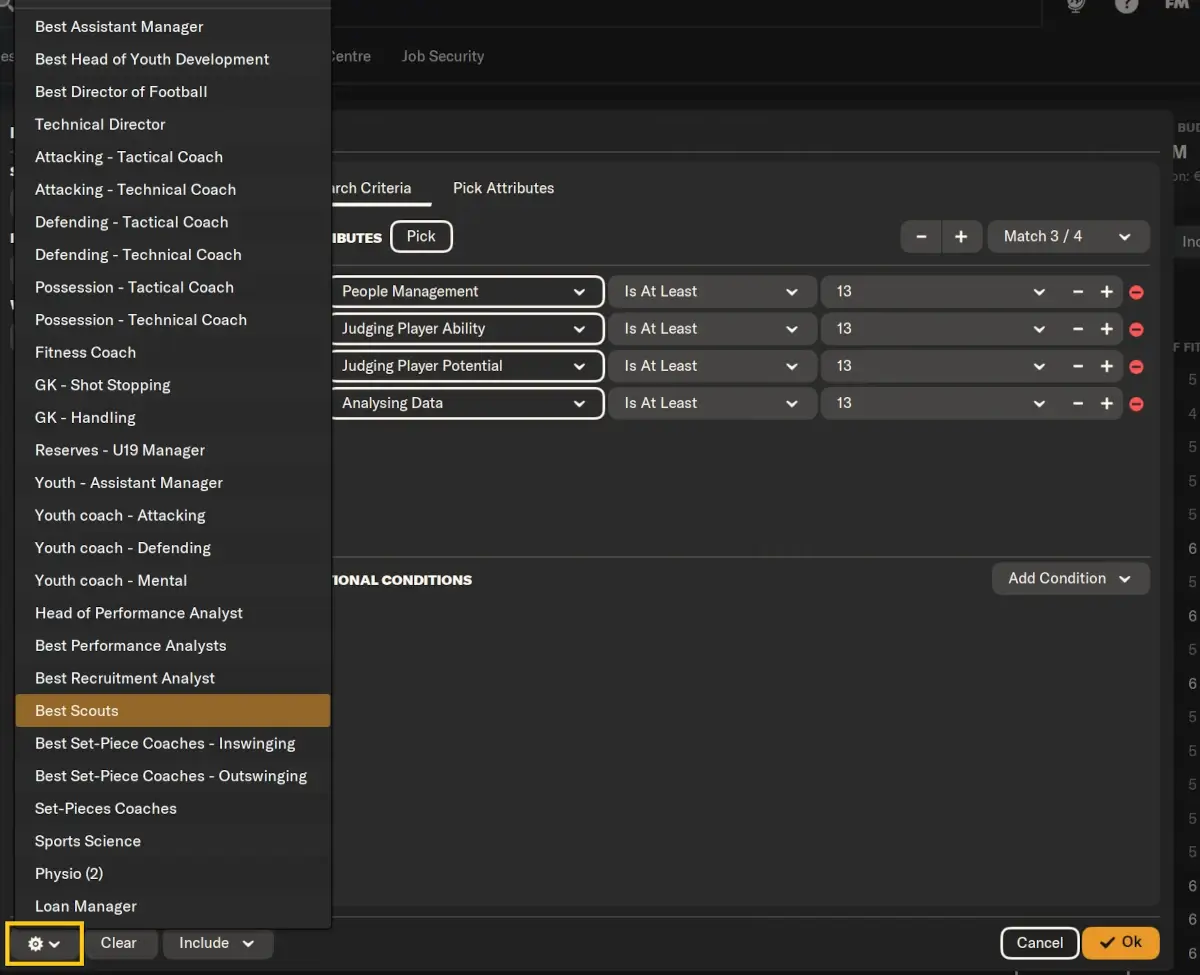The width and height of the screenshot is (1200, 975).
Task: Open the Job Security tab
Action: coord(443,56)
